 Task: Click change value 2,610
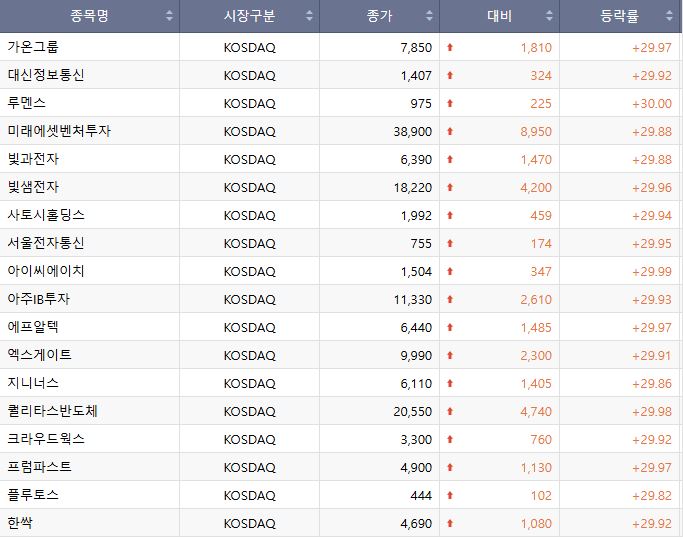click(x=536, y=300)
